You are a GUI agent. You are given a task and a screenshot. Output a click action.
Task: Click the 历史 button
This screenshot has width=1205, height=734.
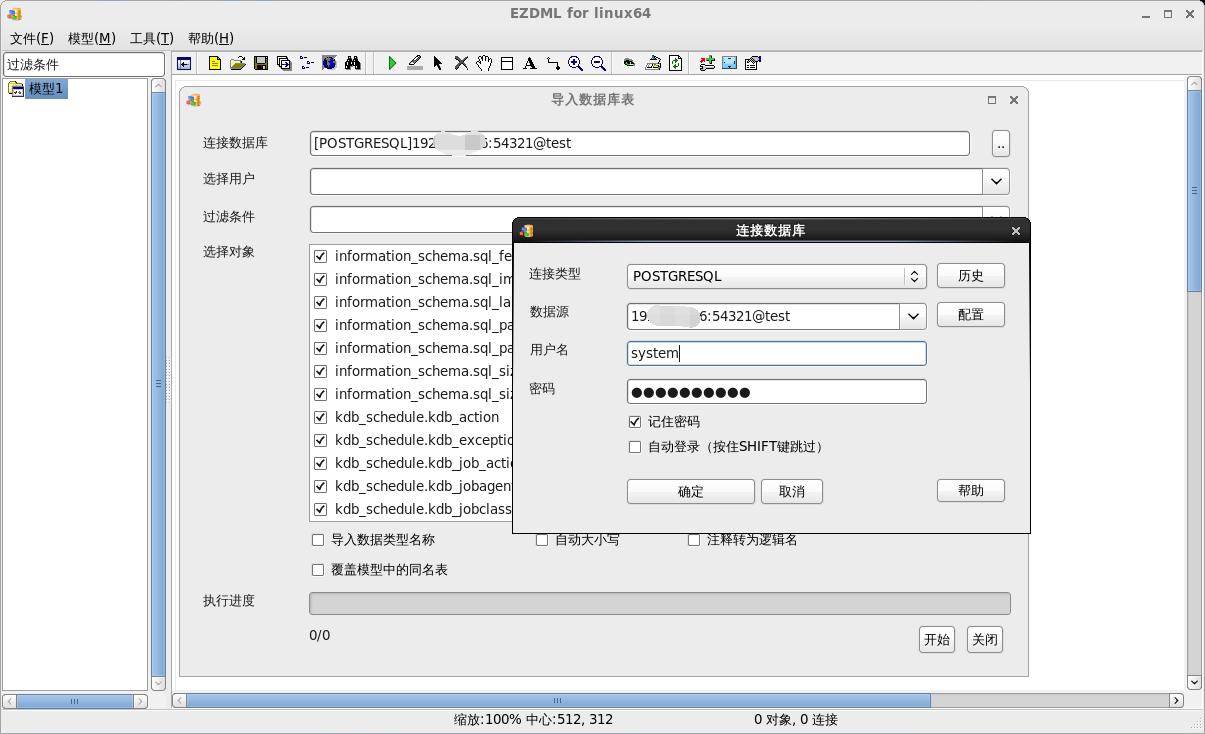click(971, 276)
